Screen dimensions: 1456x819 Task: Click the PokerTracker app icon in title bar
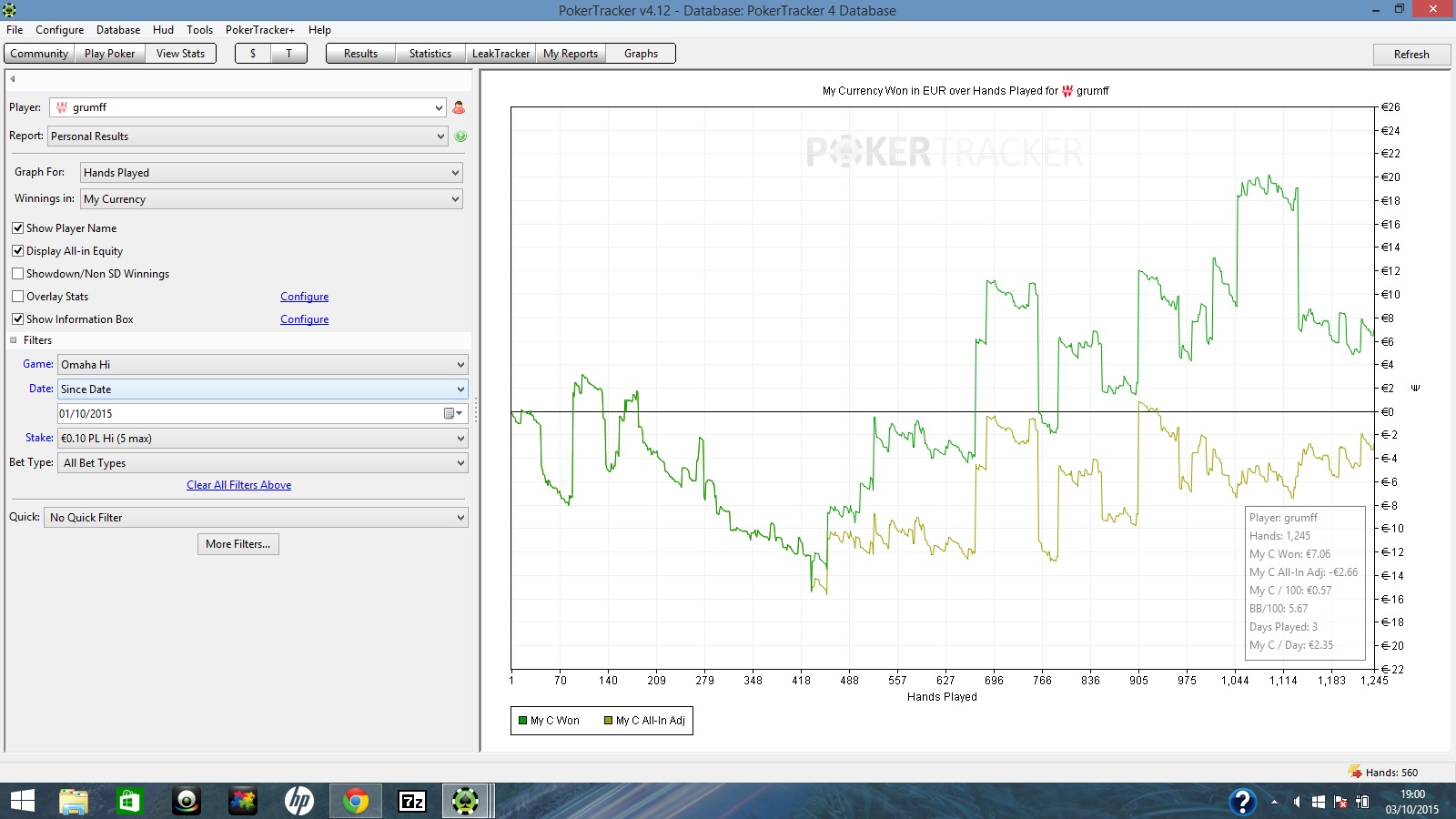[x=9, y=10]
